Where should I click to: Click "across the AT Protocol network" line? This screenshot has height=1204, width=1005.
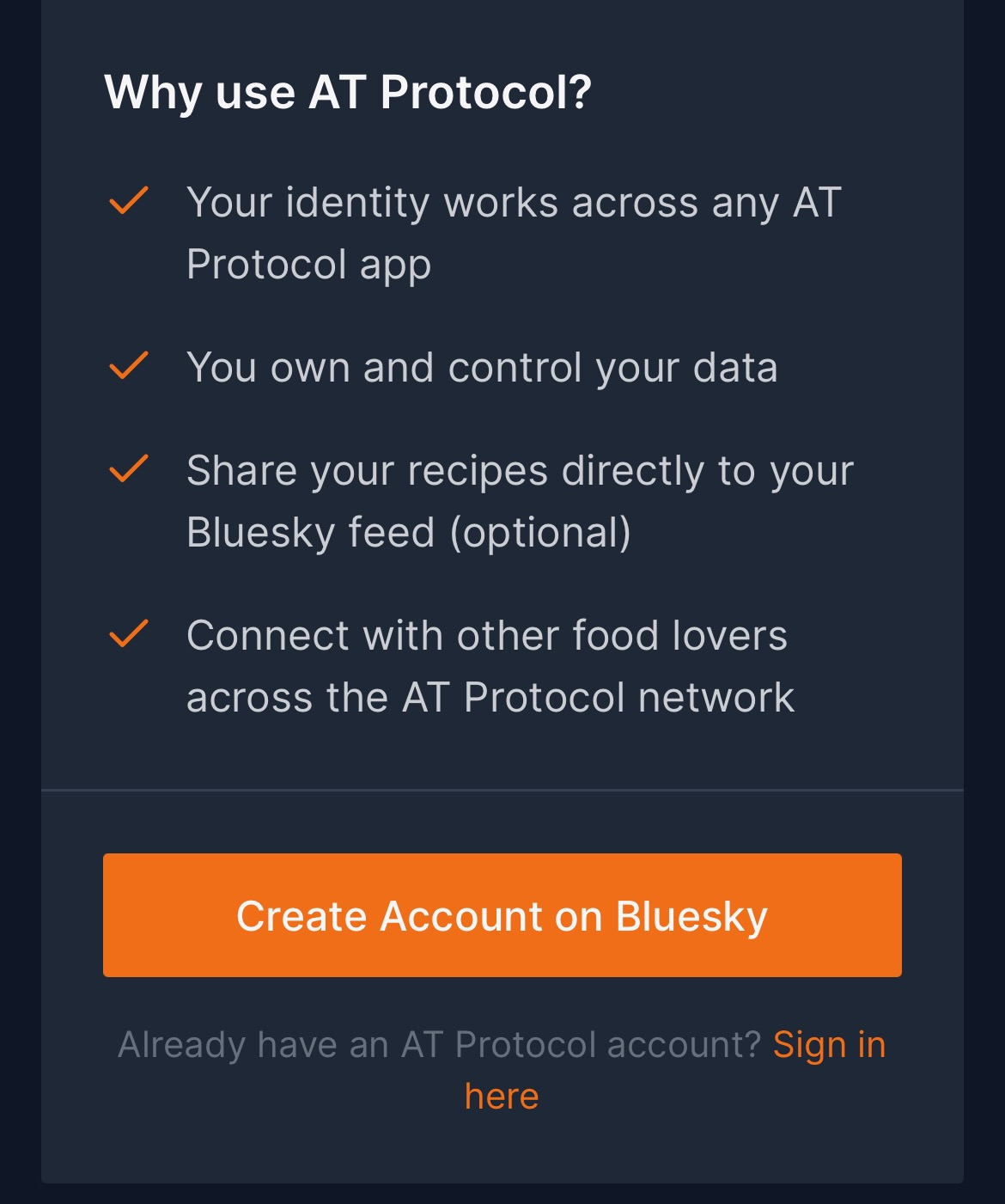pos(490,697)
